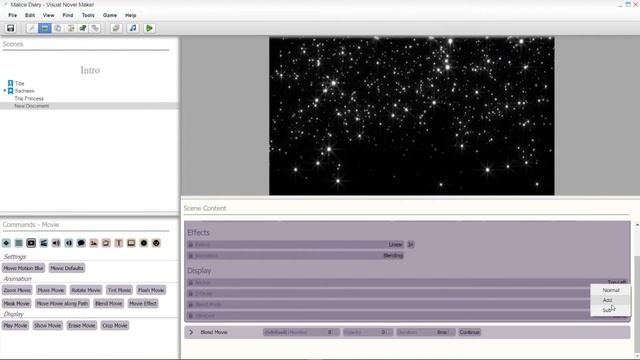
Task: Select the clapperboard command category icon
Action: (44, 243)
